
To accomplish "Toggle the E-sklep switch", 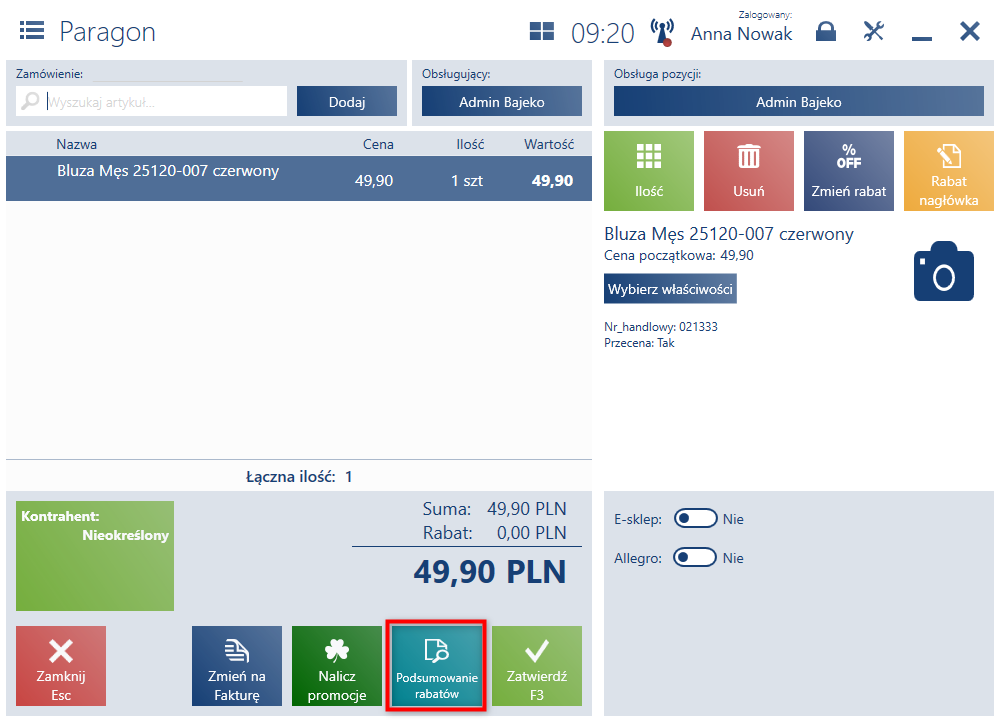I will [695, 519].
